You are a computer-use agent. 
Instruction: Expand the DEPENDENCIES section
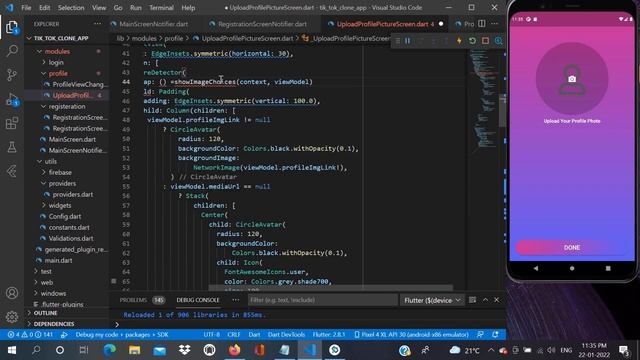point(53,324)
